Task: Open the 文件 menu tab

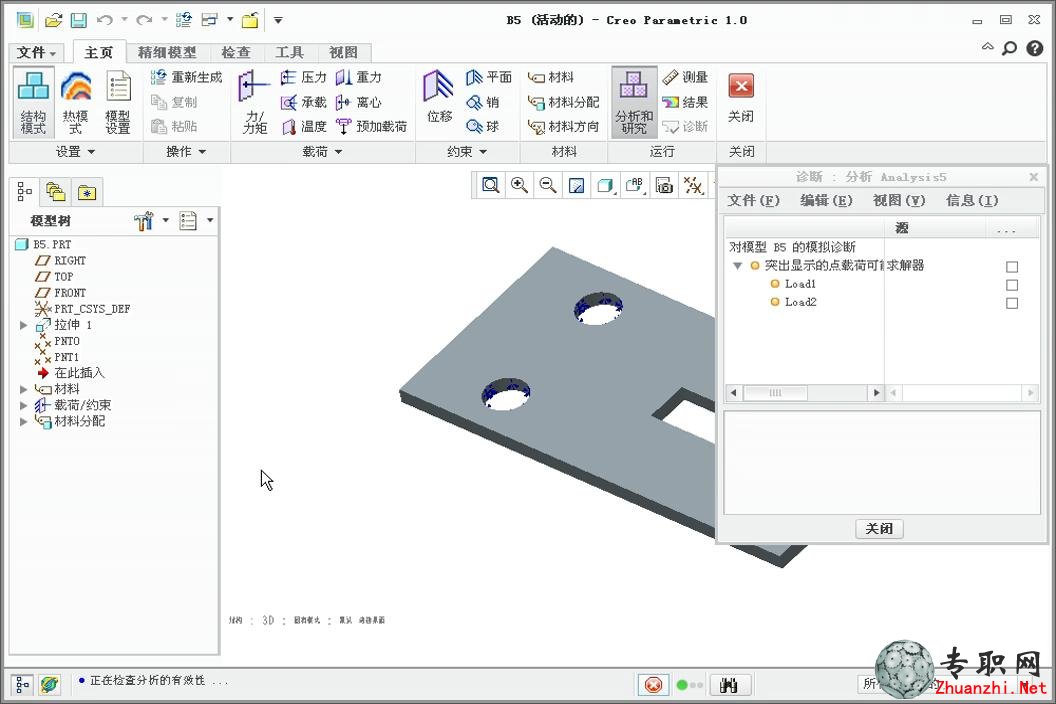Action: click(x=36, y=53)
